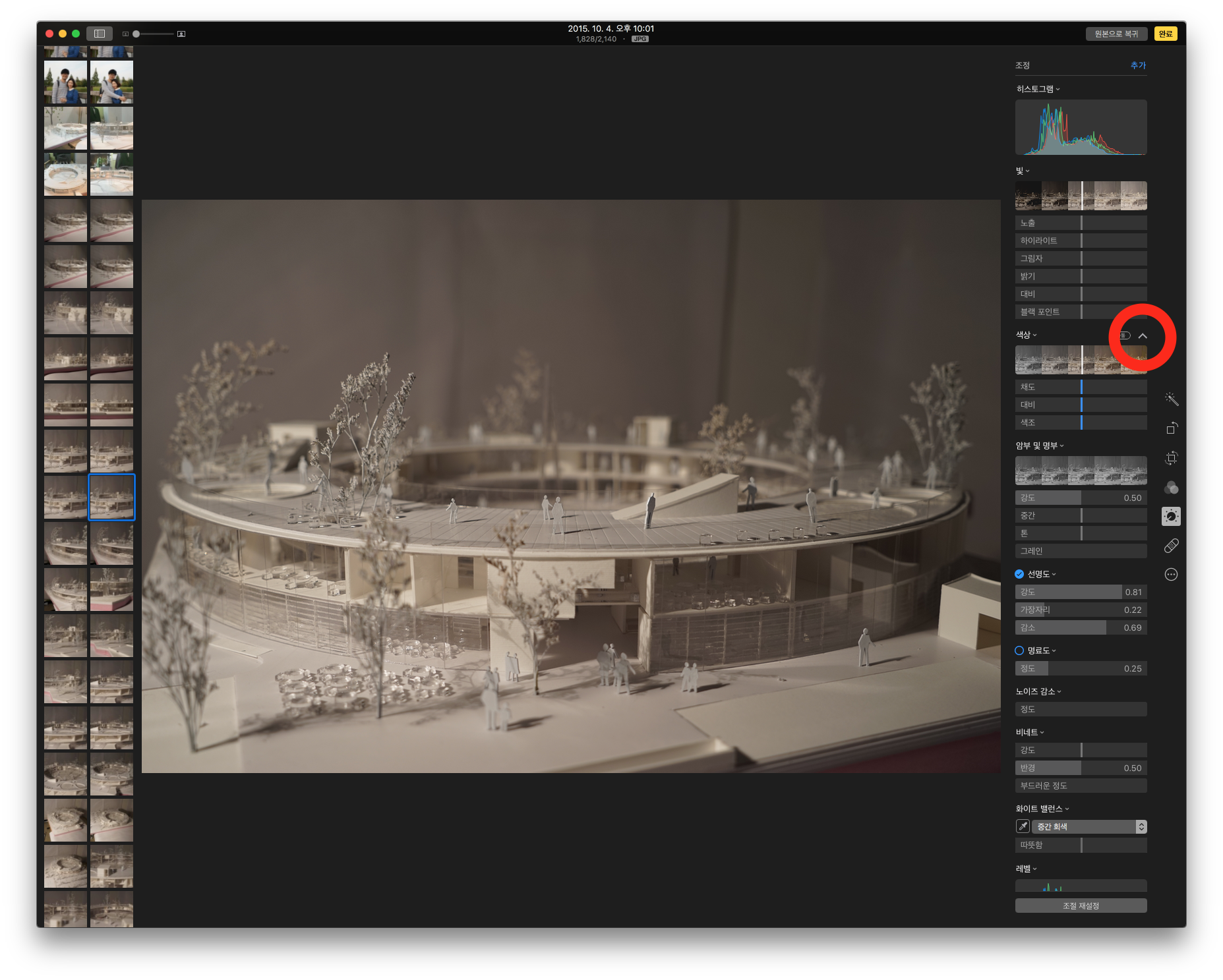Pick the white balance eyedropper
Viewport: 1223px width, 980px height.
click(x=1023, y=826)
